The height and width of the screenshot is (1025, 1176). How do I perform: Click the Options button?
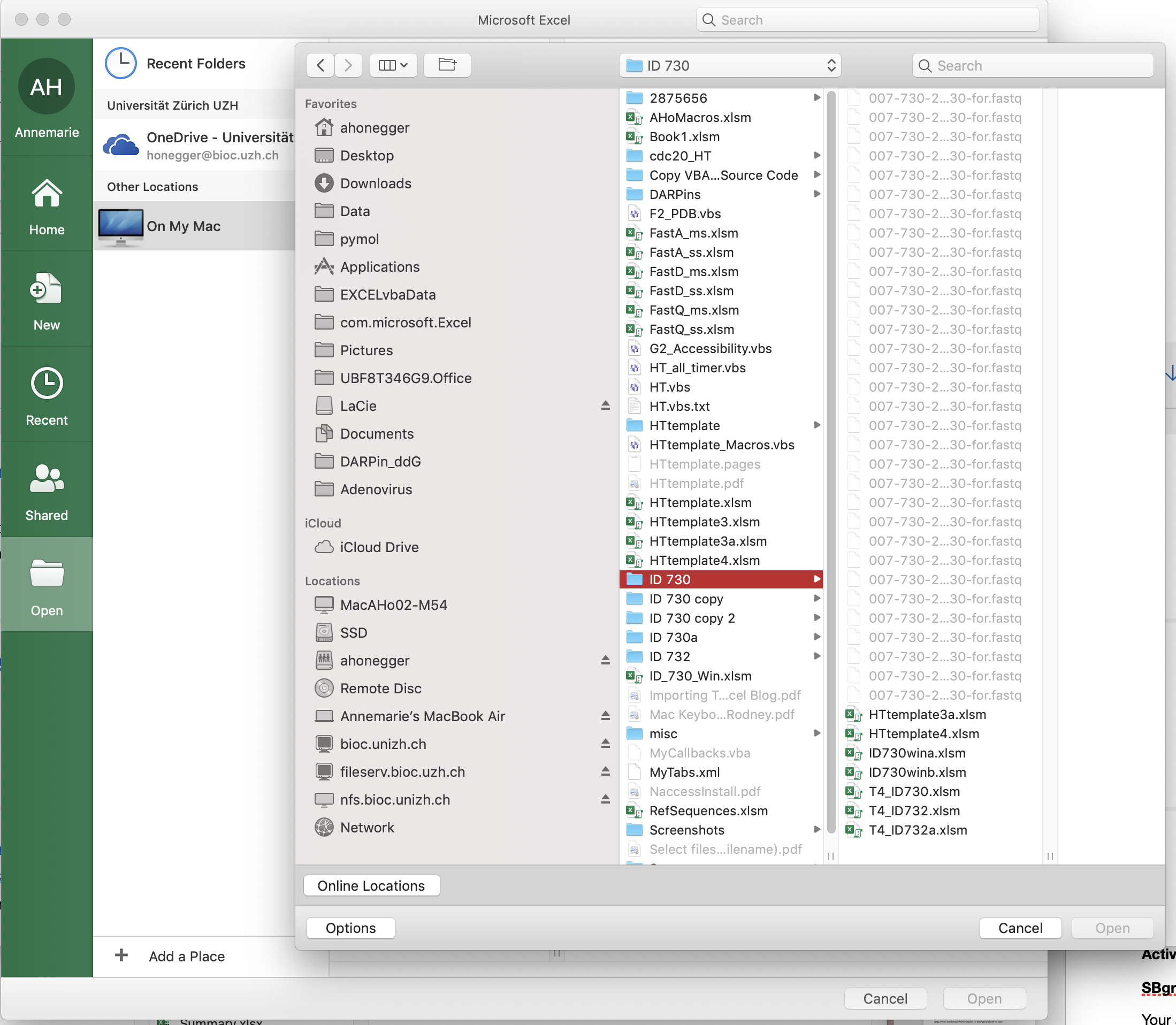click(x=350, y=927)
